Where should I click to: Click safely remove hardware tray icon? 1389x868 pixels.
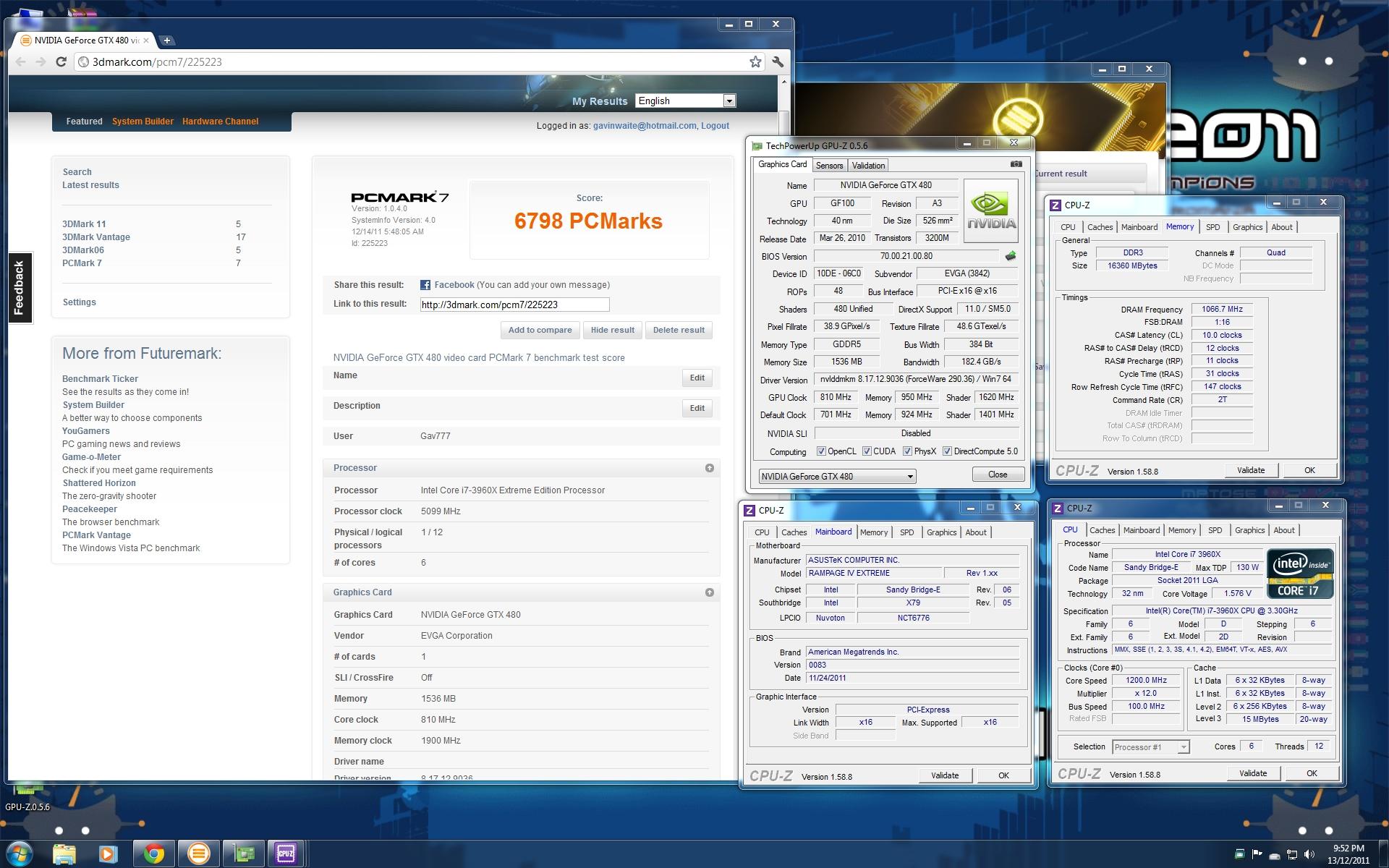(1275, 854)
